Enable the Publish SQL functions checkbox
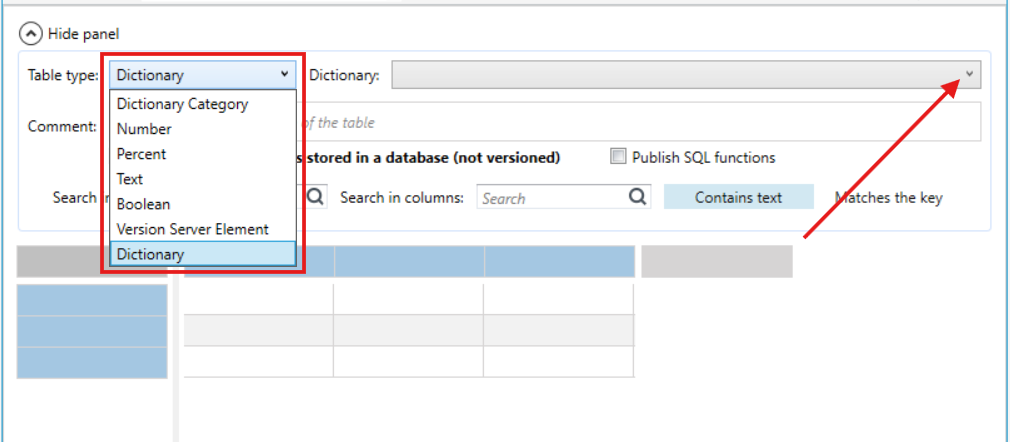 click(x=618, y=157)
